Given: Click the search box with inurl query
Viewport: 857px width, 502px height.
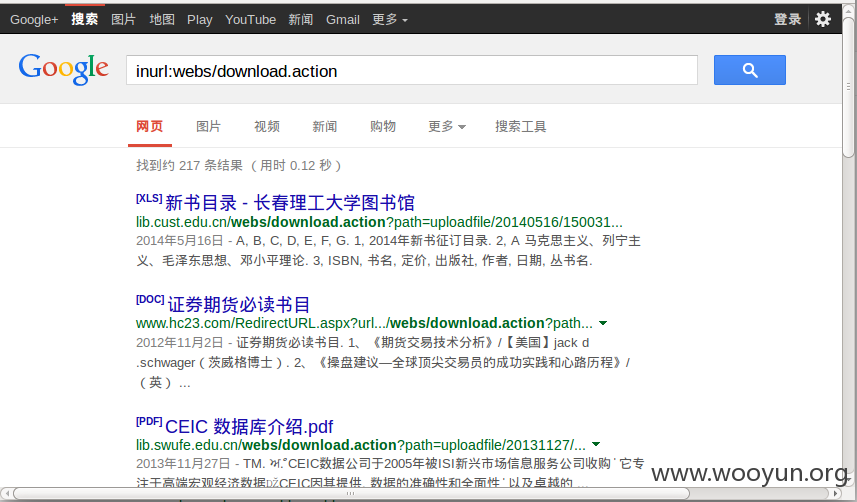Looking at the screenshot, I should tap(412, 70).
